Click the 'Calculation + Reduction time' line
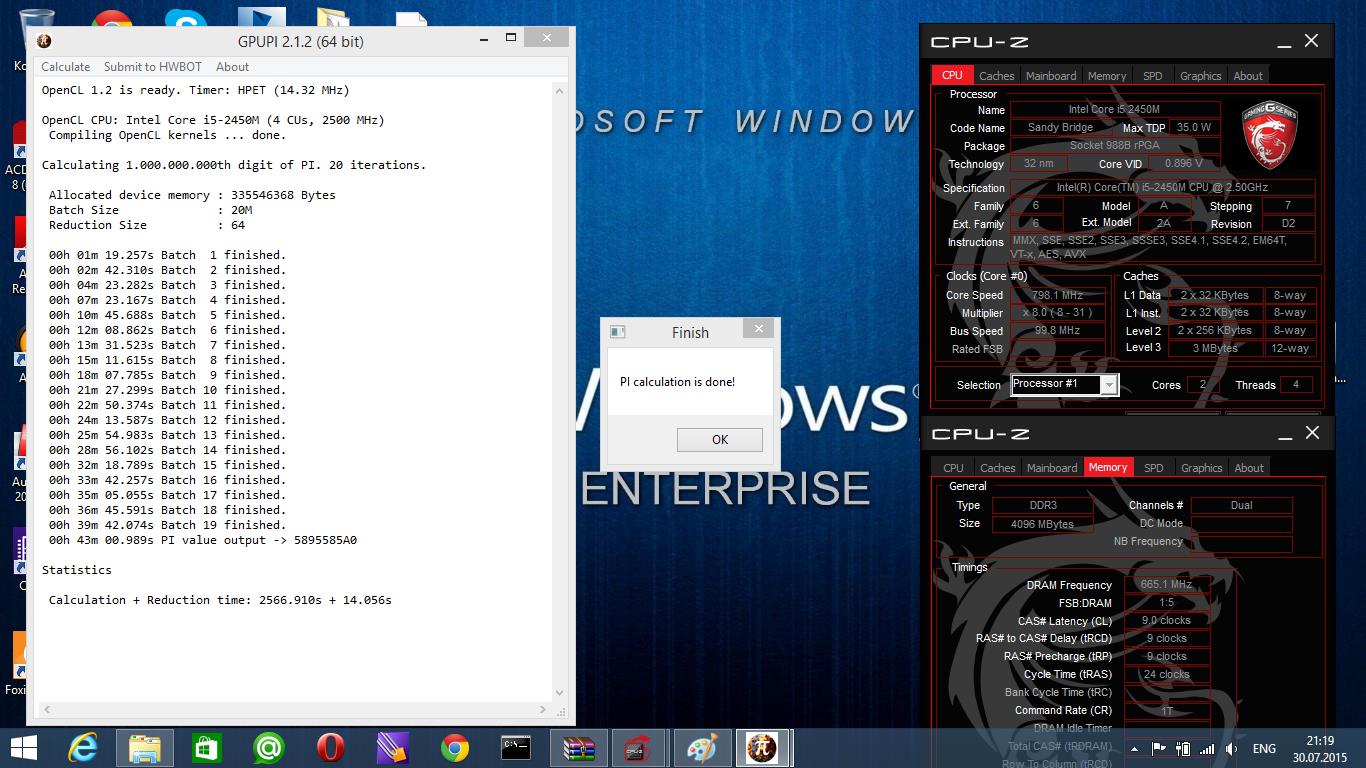1366x768 pixels. 220,600
